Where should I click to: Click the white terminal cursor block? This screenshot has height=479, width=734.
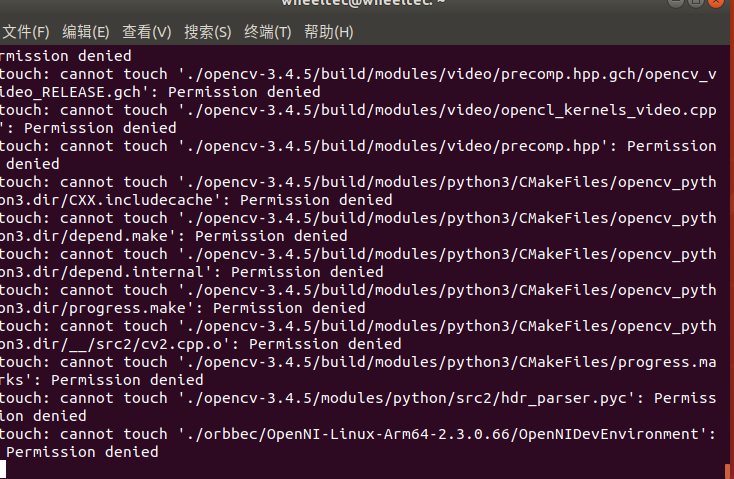(x=3, y=469)
